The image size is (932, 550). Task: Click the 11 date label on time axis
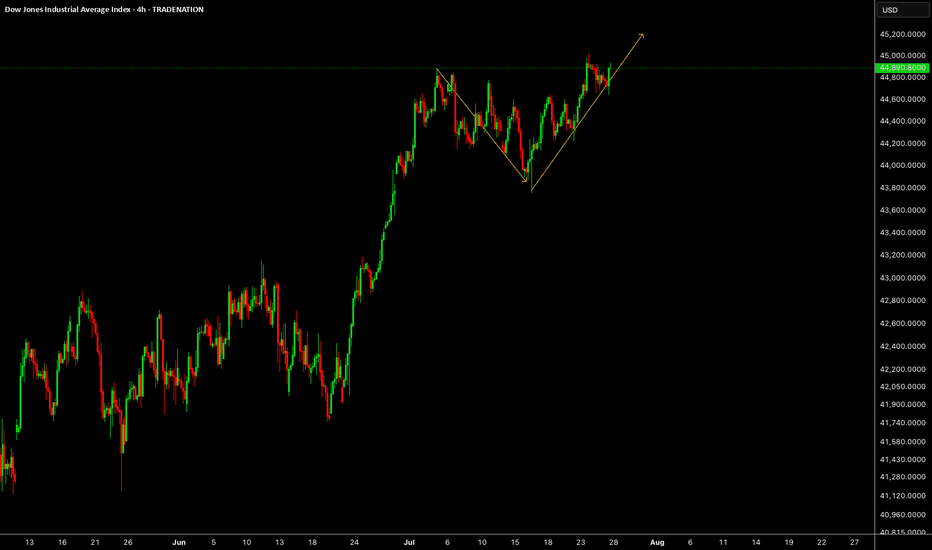point(723,542)
